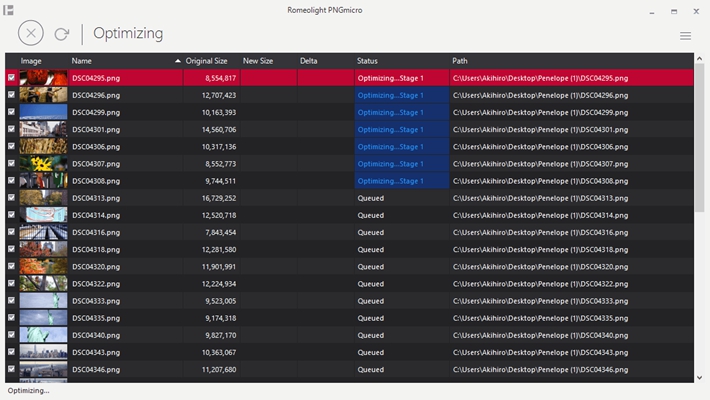
Task: Toggle the checkbox for DSC04301.png
Action: coord(12,129)
